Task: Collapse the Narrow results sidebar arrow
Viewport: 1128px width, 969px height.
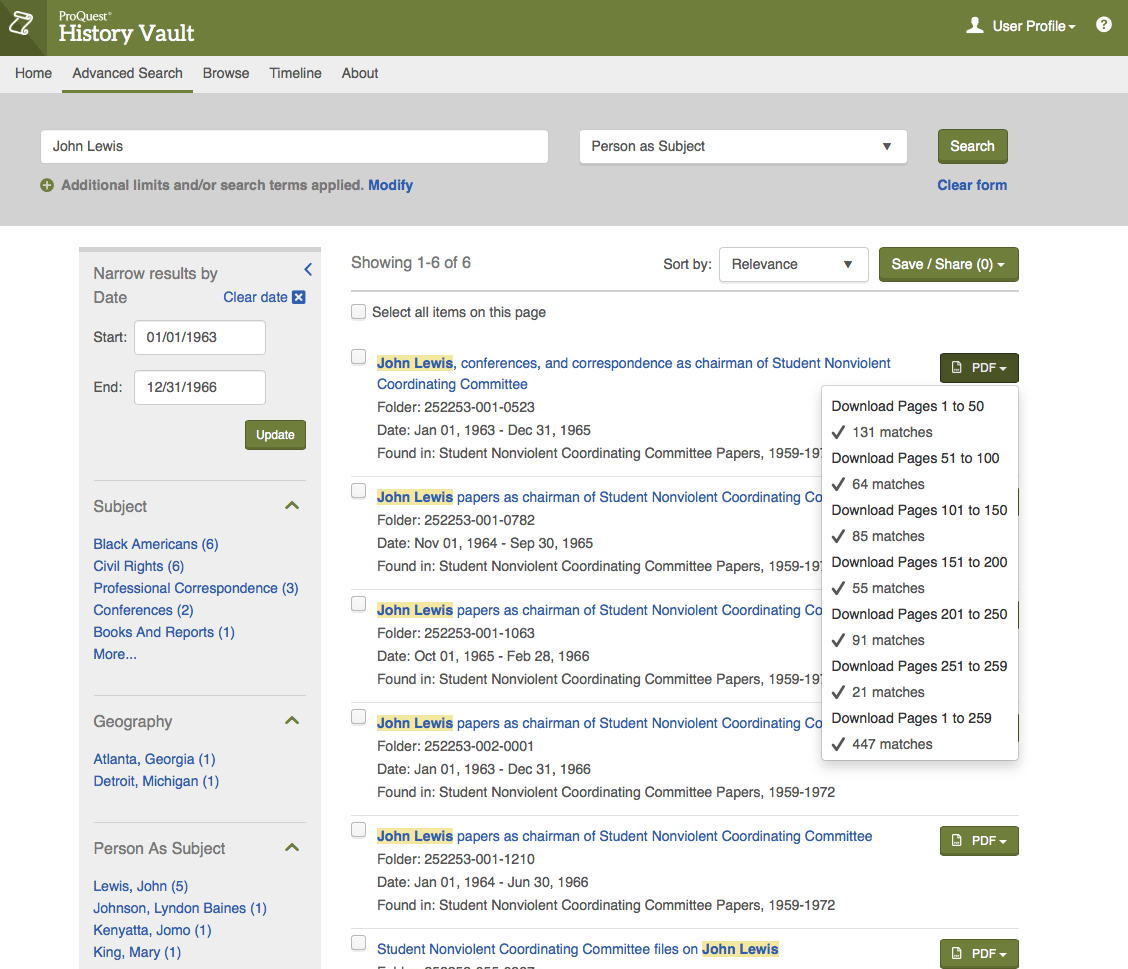Action: point(308,269)
